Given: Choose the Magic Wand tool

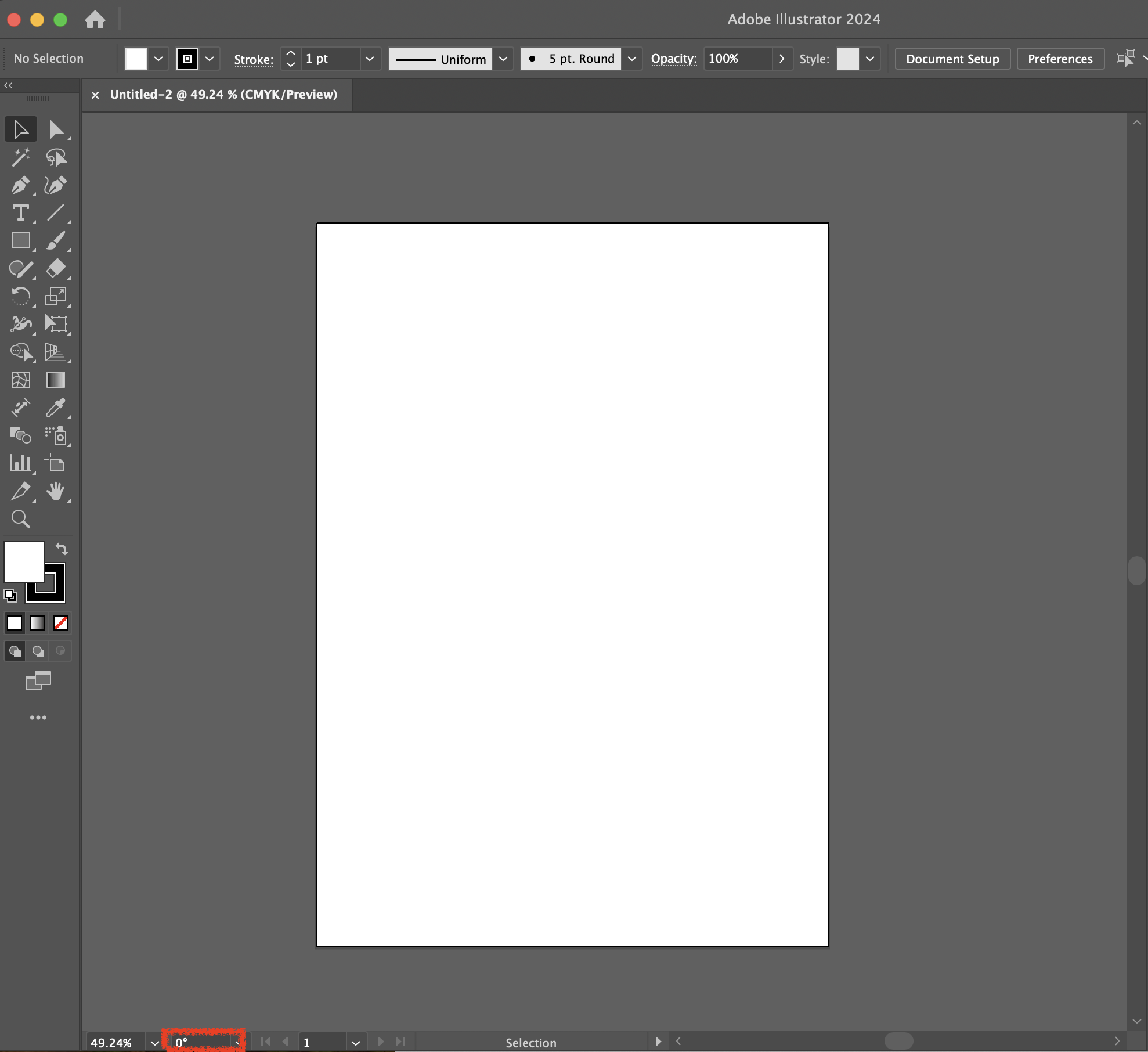Looking at the screenshot, I should click(x=20, y=157).
